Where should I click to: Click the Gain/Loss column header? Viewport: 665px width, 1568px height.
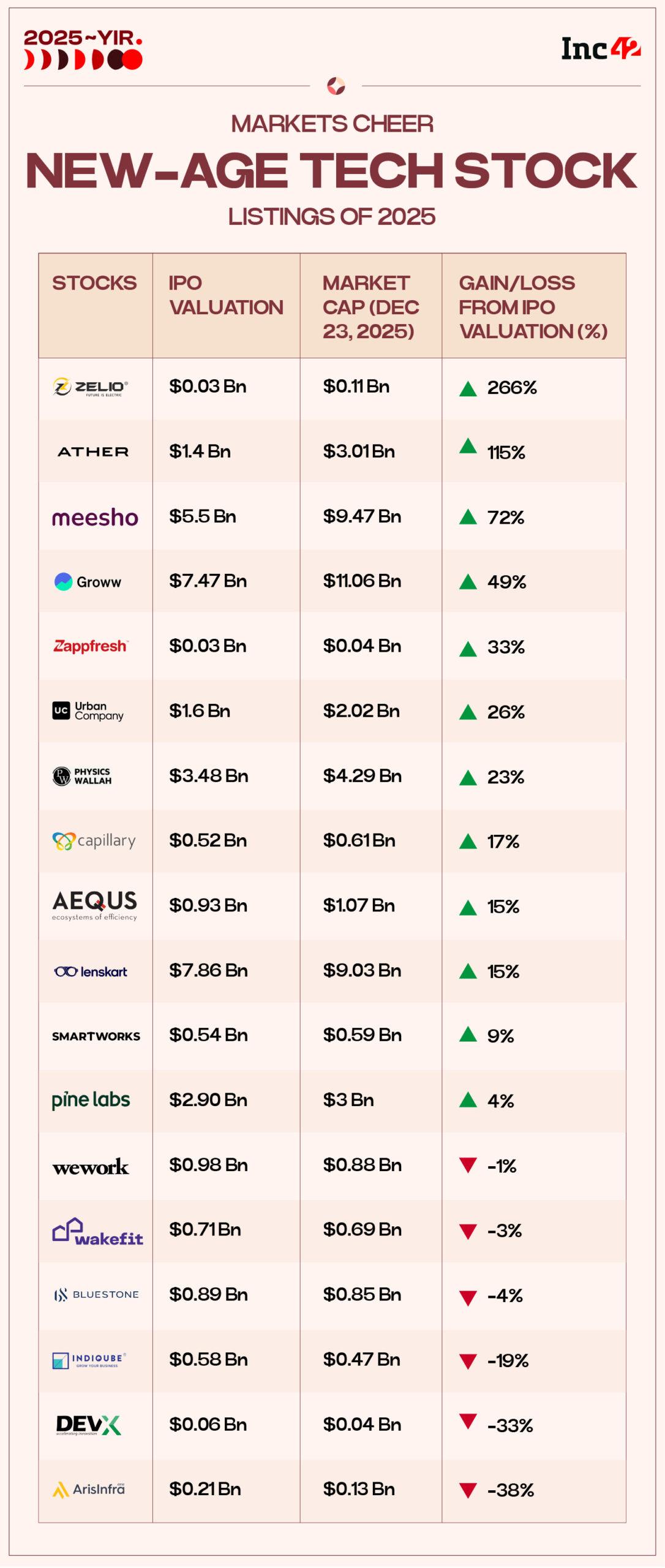tap(533, 307)
